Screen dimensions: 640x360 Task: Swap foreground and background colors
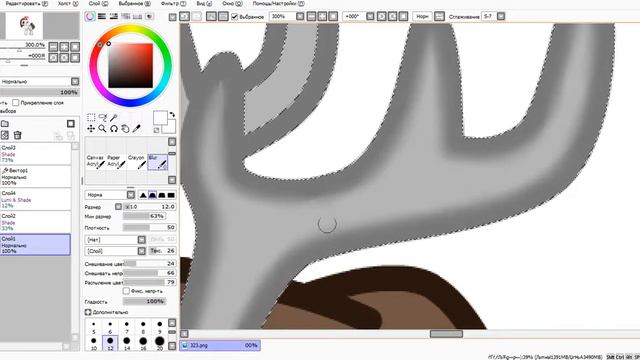tap(172, 115)
